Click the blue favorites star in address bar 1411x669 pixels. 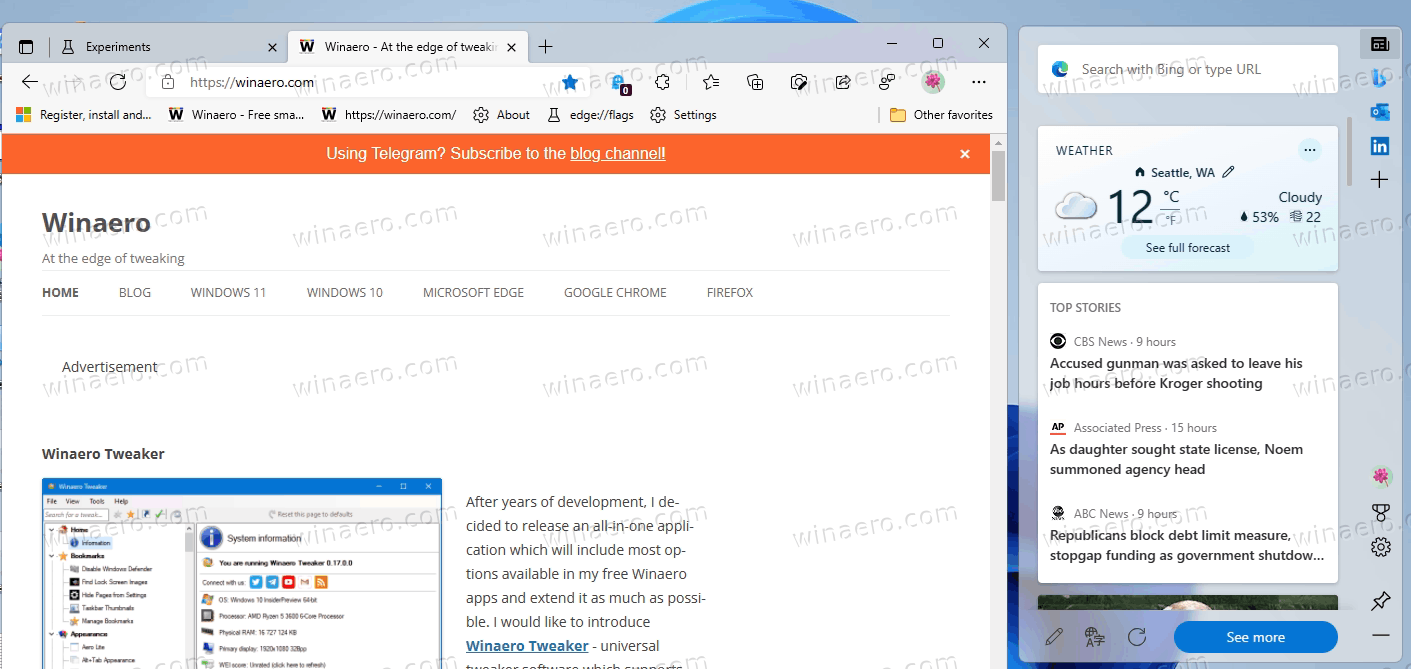(x=570, y=82)
